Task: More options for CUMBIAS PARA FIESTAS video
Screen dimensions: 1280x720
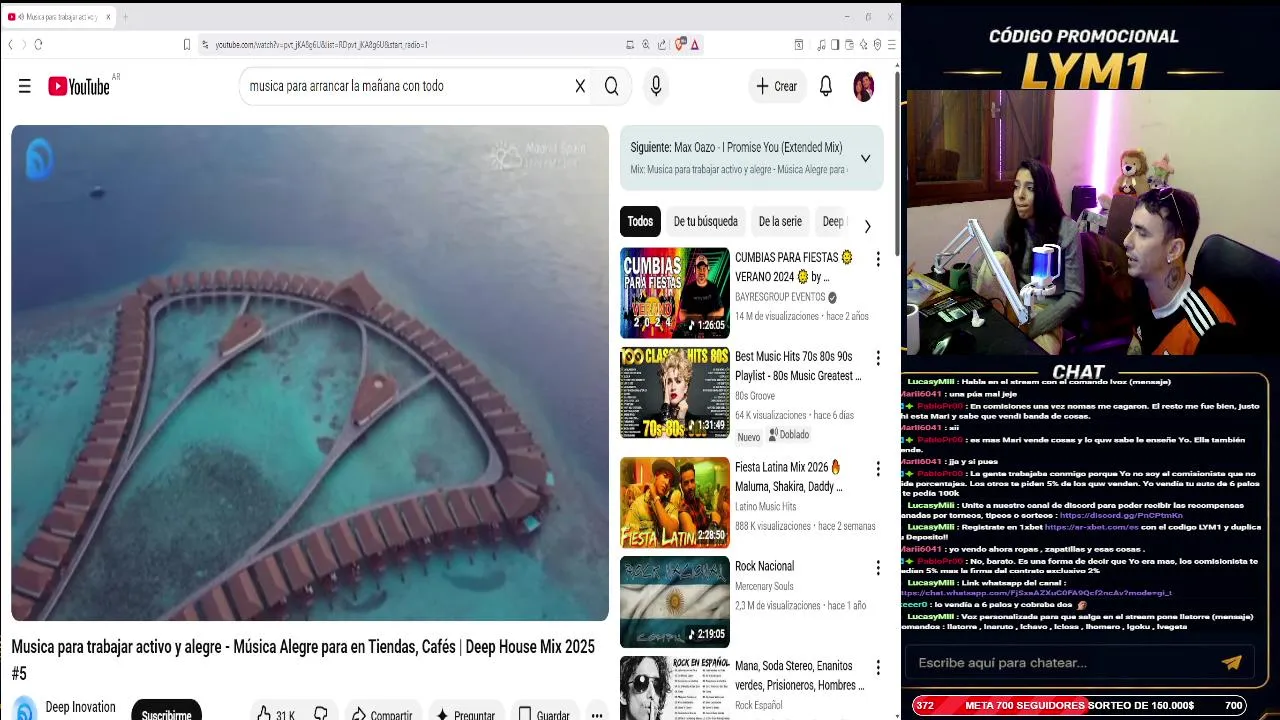Action: tap(878, 259)
